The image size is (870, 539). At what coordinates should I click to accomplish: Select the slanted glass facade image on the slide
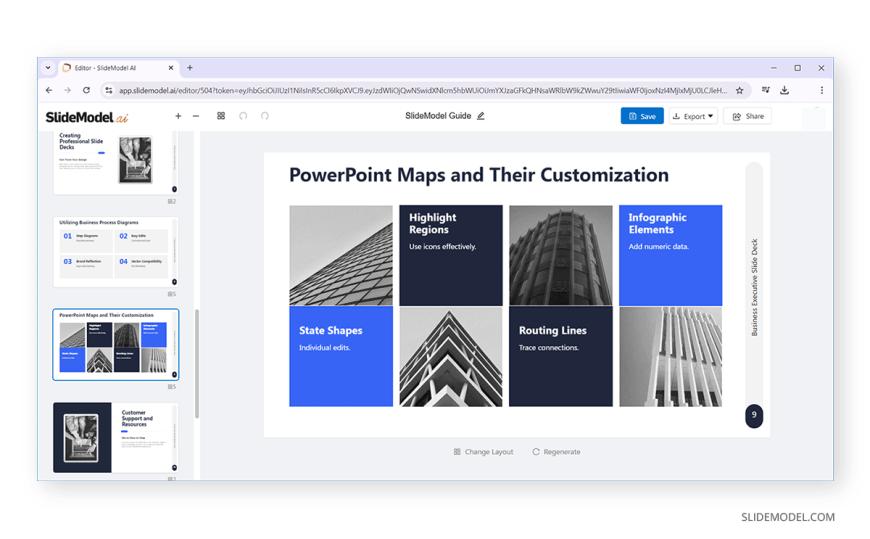(x=341, y=255)
